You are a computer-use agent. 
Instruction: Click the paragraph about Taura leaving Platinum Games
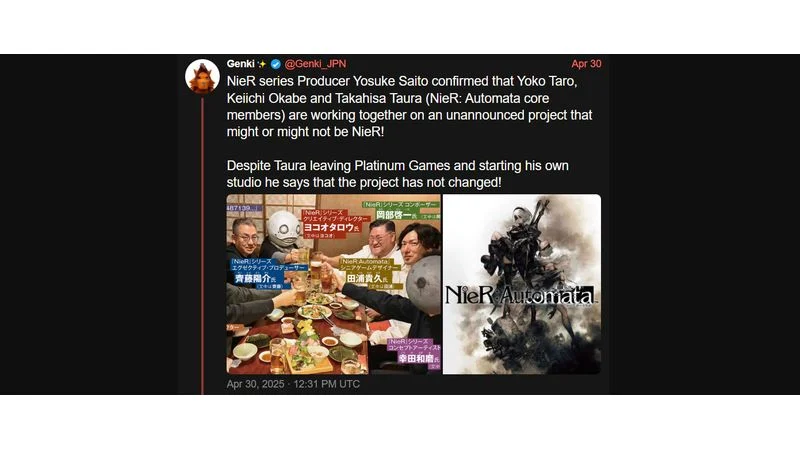397,174
